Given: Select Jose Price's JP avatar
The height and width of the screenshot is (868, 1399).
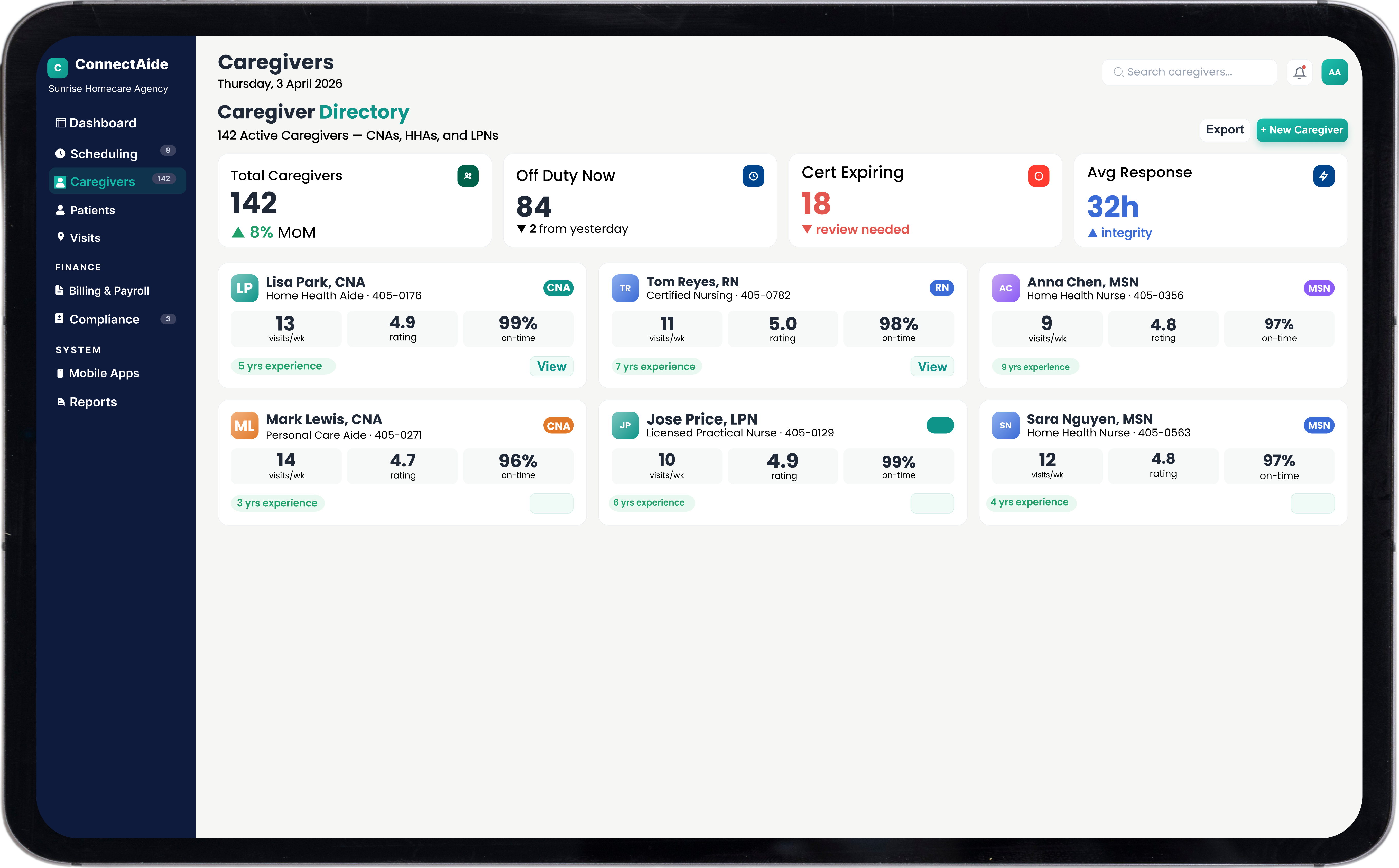Looking at the screenshot, I should (625, 425).
